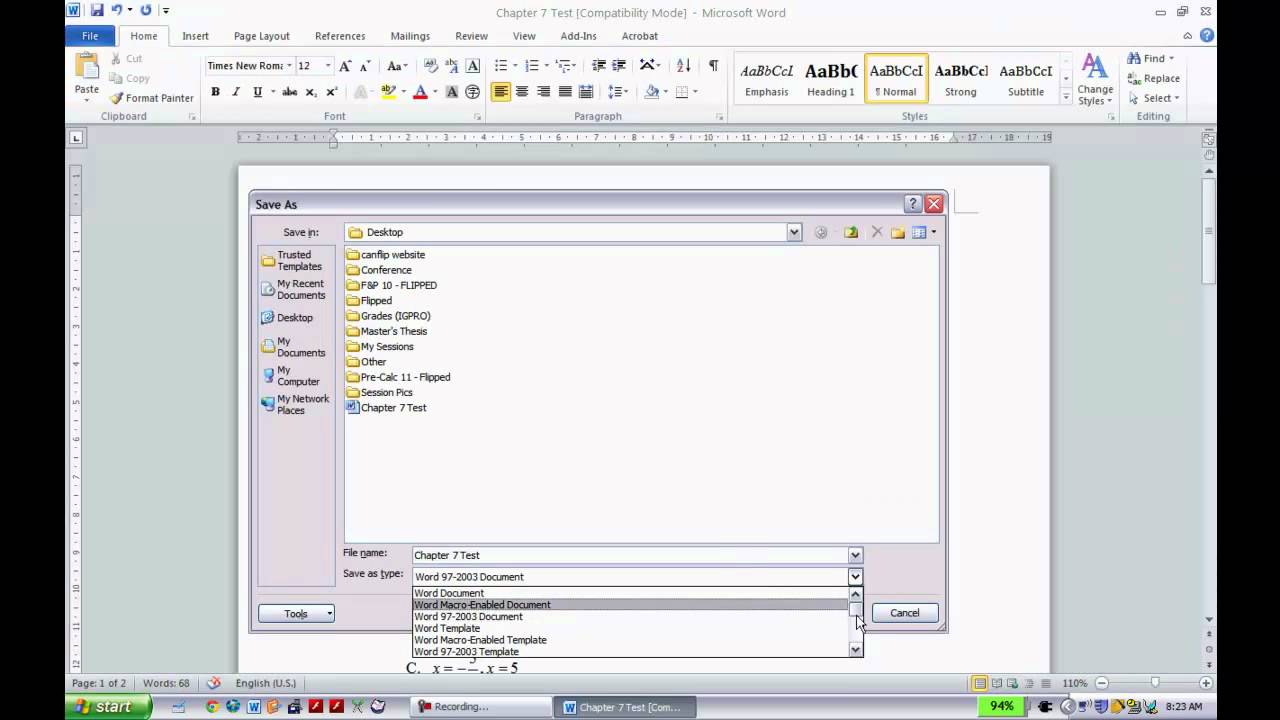Click the Strikethrough icon
This screenshot has height=720, width=1280.
[x=289, y=92]
